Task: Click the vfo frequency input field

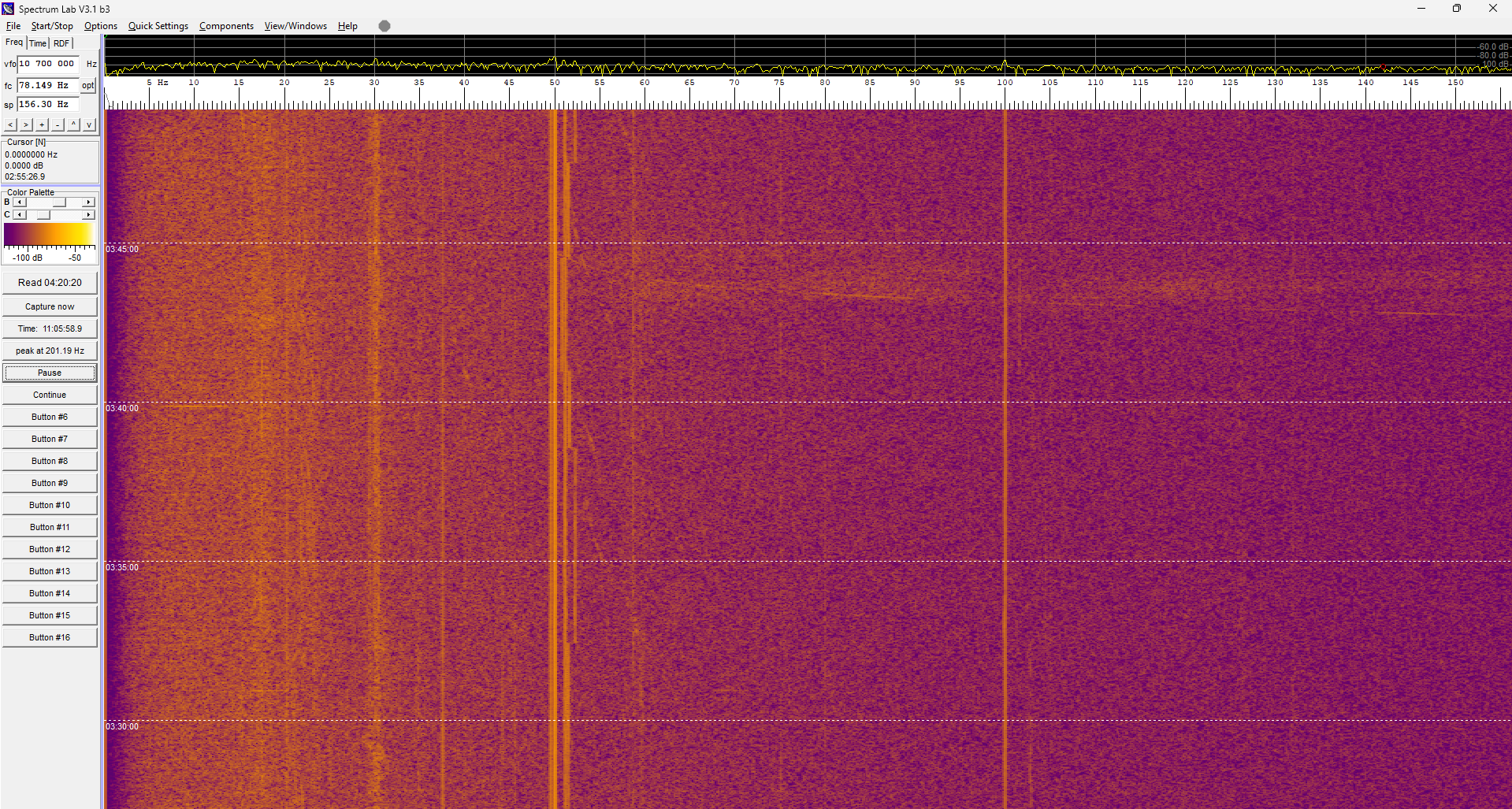Action: click(48, 64)
